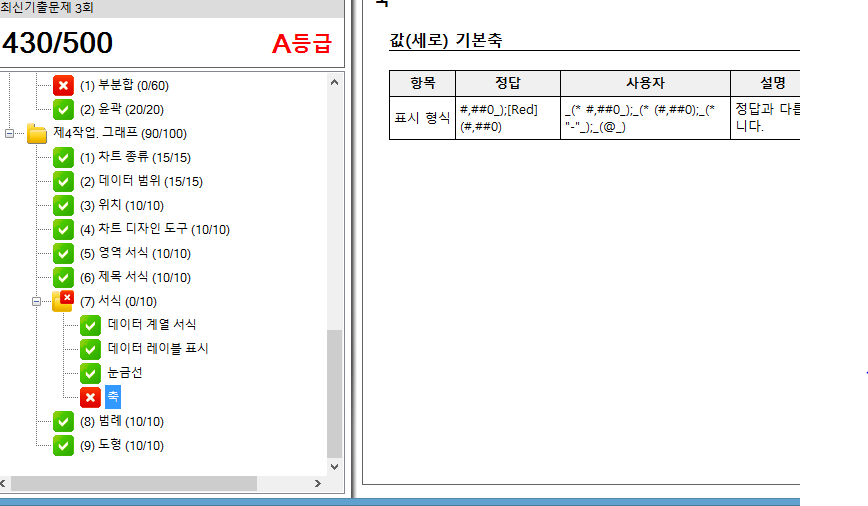Screen dimensions: 868x506
Task: Click the red X icon beside 부분합
Action: tap(63, 85)
